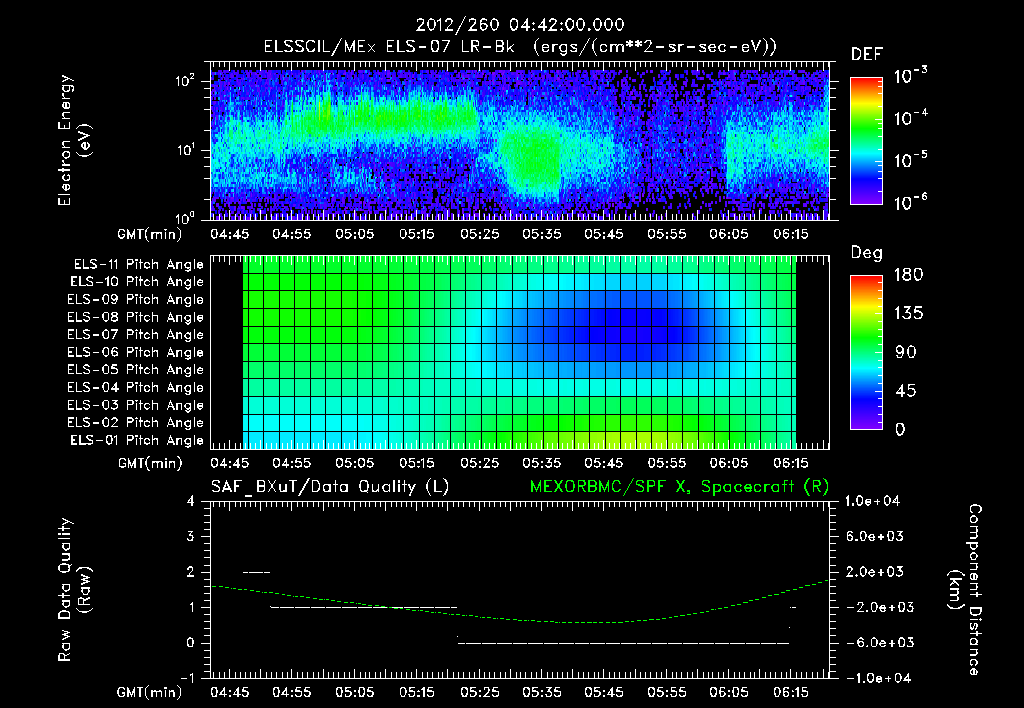Click the 45 tick on Deg colorbar
1024x708 pixels.
pyautogui.click(x=905, y=391)
